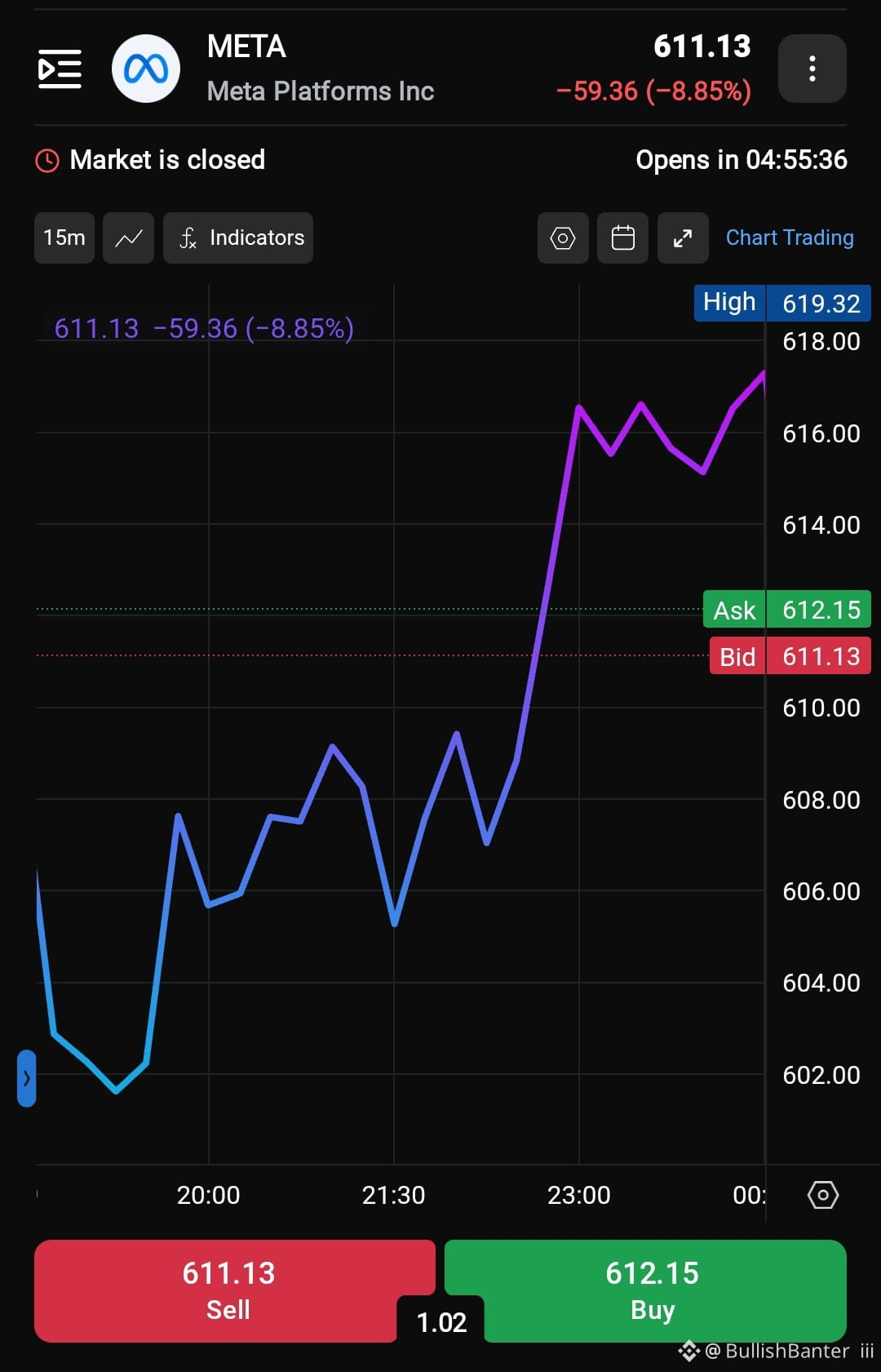
Task: Open the Indicators panel
Action: (238, 238)
